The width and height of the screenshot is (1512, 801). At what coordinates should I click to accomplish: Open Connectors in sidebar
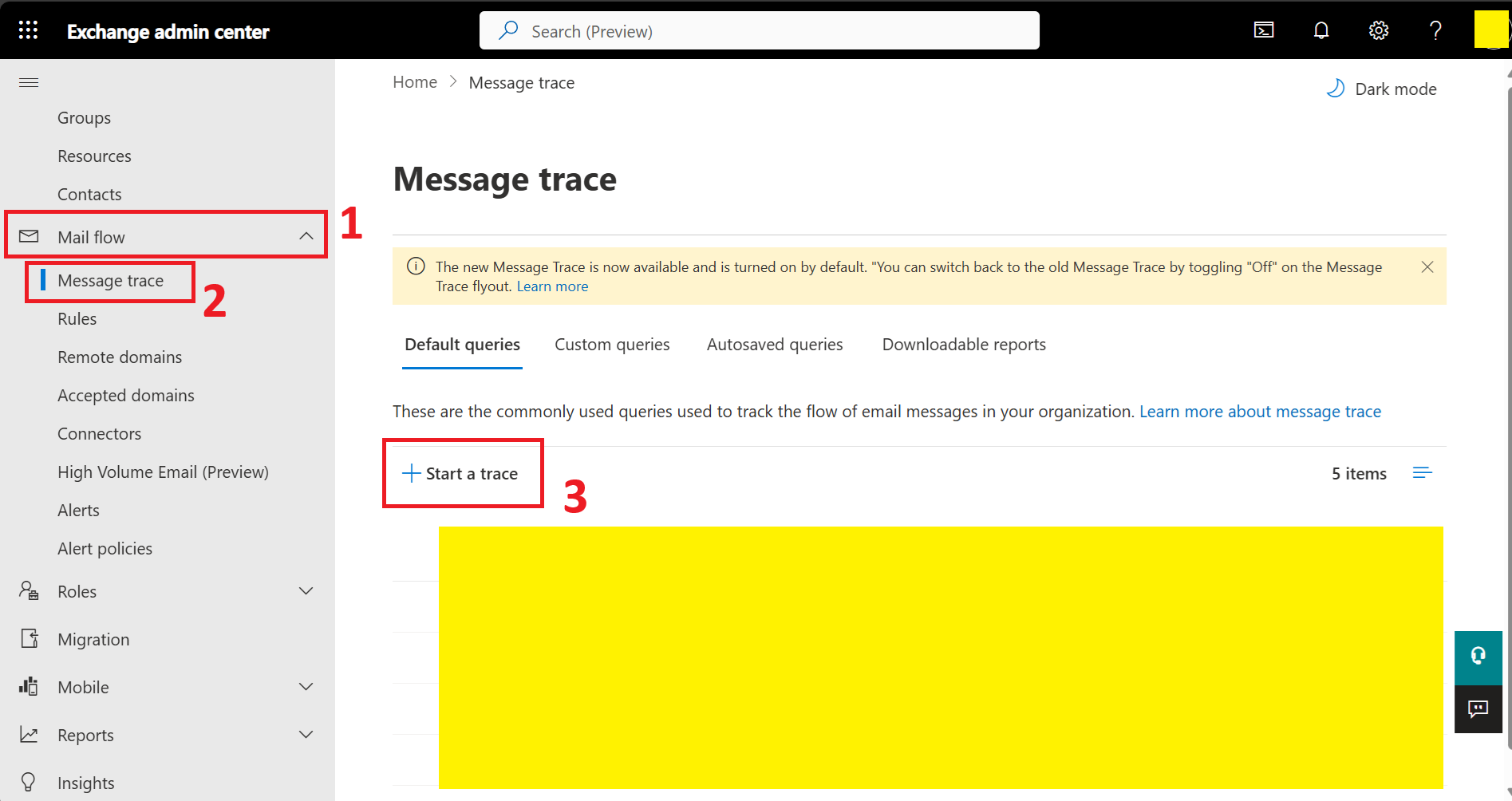click(x=99, y=434)
